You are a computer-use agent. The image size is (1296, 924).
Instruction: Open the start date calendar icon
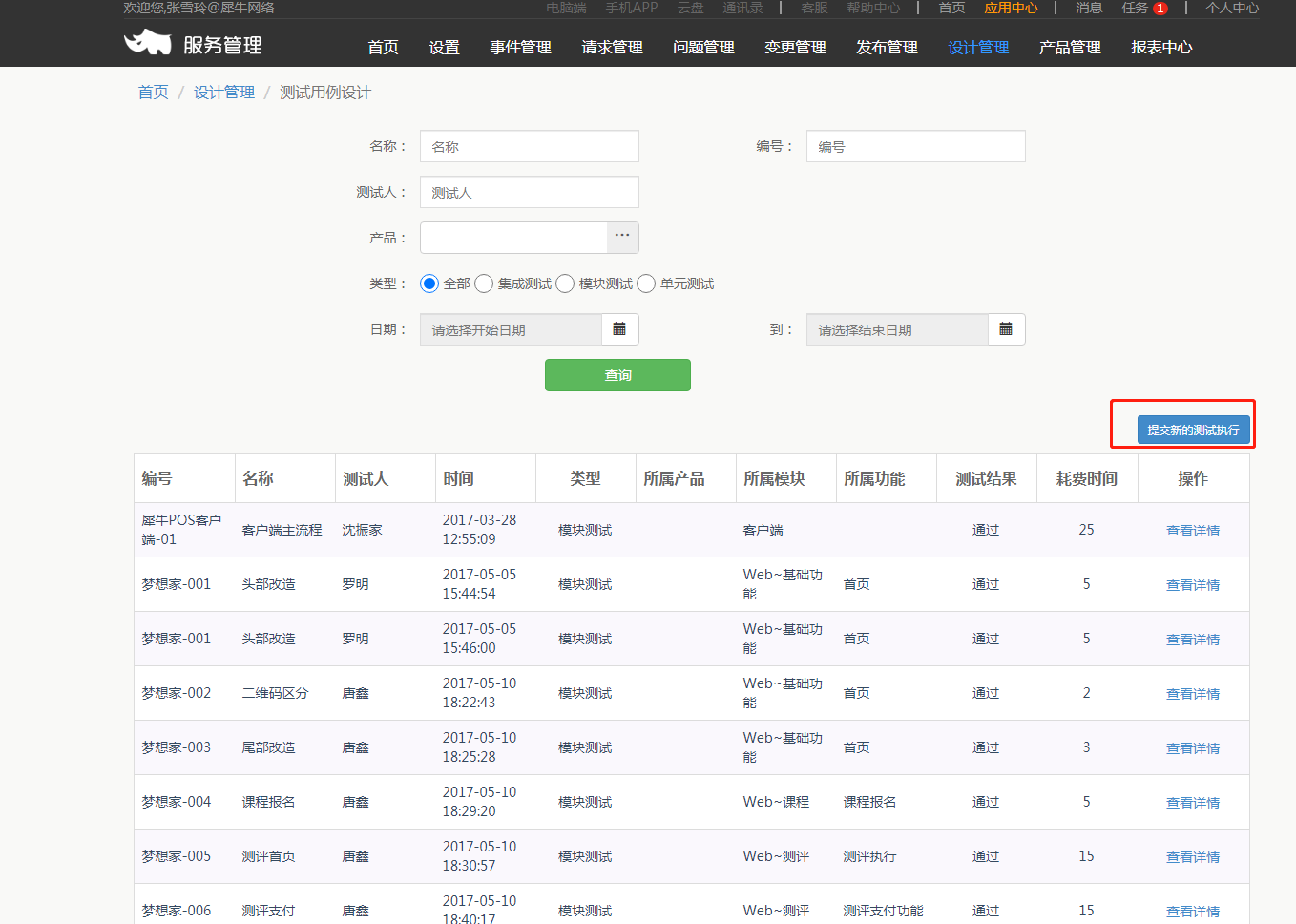tap(619, 329)
